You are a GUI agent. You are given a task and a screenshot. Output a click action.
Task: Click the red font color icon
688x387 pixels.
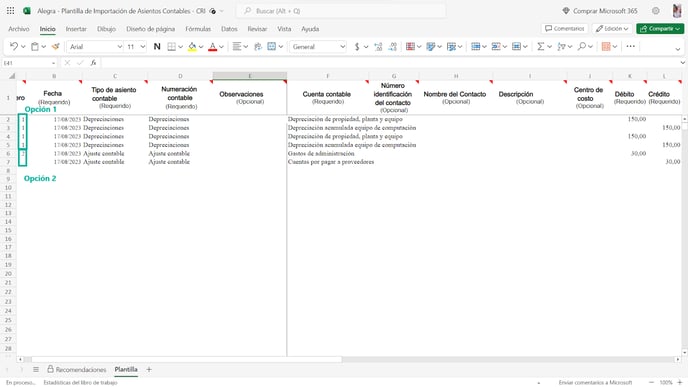click(x=213, y=47)
